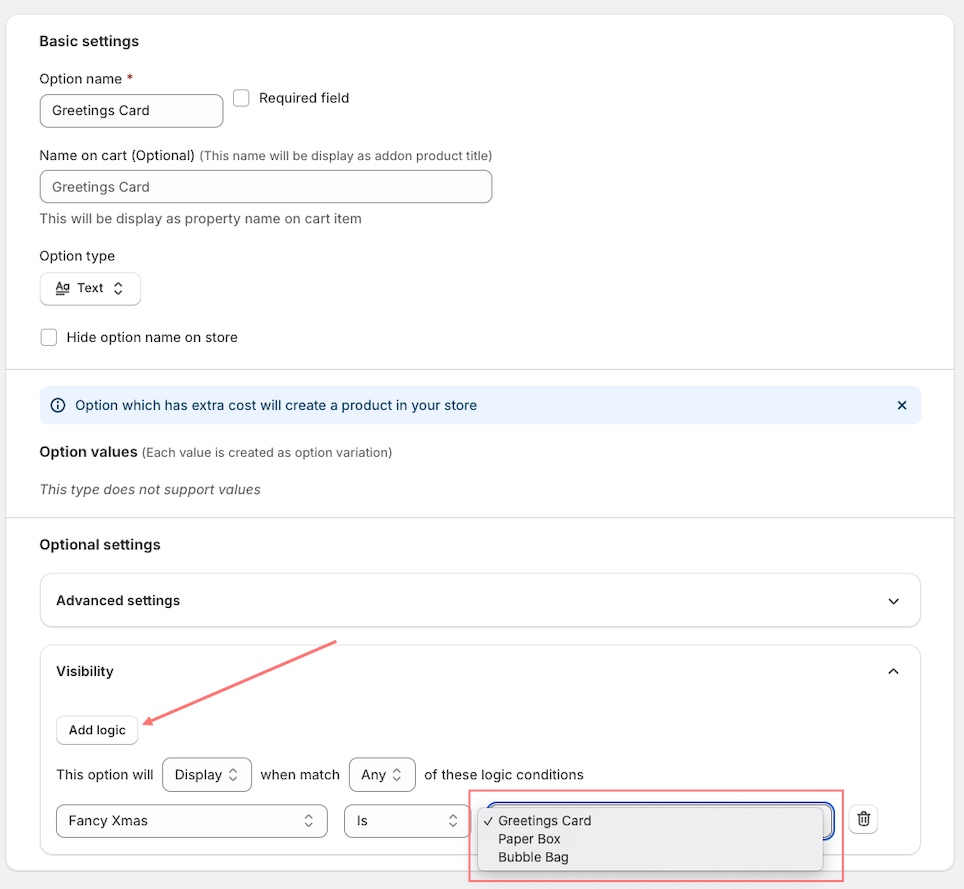The width and height of the screenshot is (964, 889).
Task: Click the Add logic button
Action: 97,730
